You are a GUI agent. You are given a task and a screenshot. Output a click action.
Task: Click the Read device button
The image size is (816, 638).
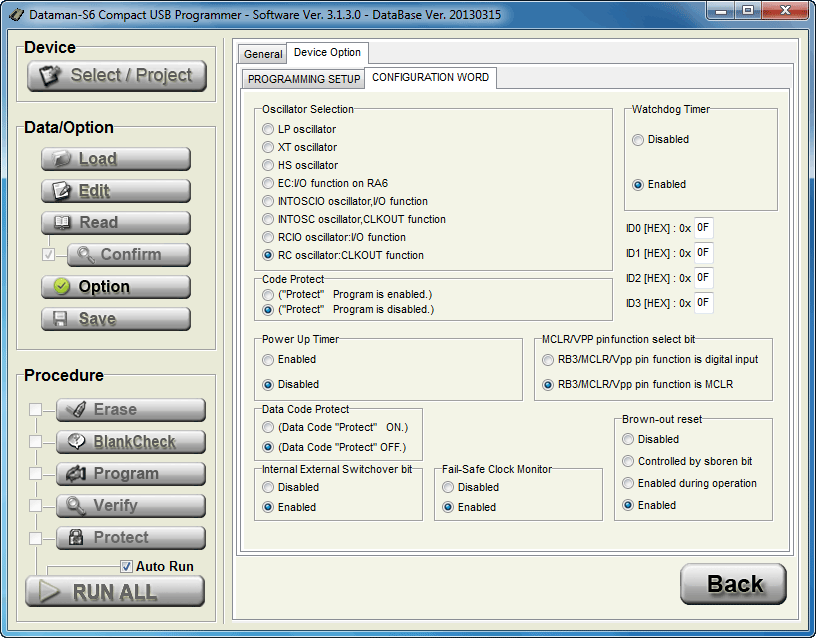point(115,223)
